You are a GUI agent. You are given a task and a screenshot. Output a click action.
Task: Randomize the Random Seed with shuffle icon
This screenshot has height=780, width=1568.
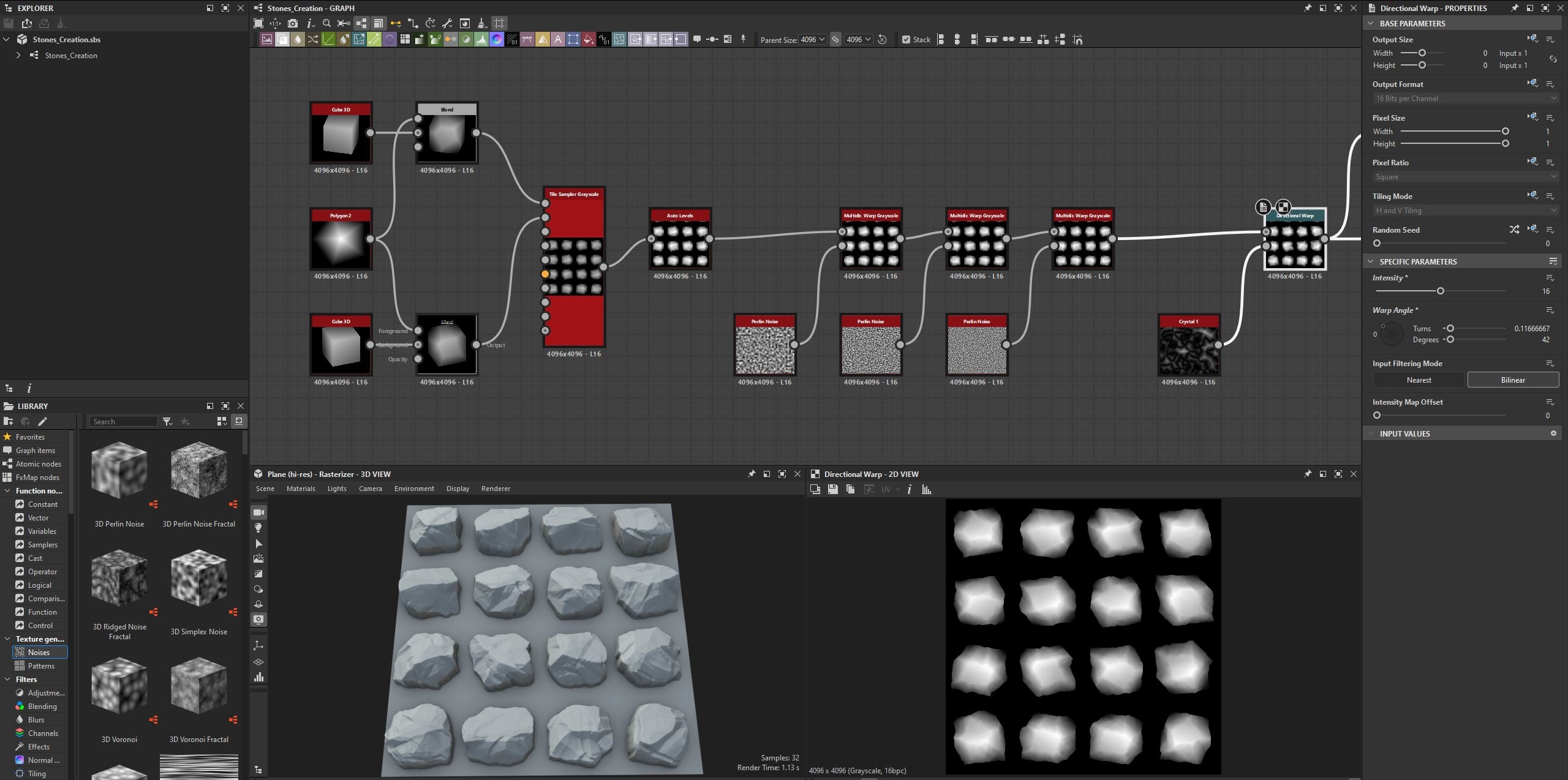(1514, 230)
